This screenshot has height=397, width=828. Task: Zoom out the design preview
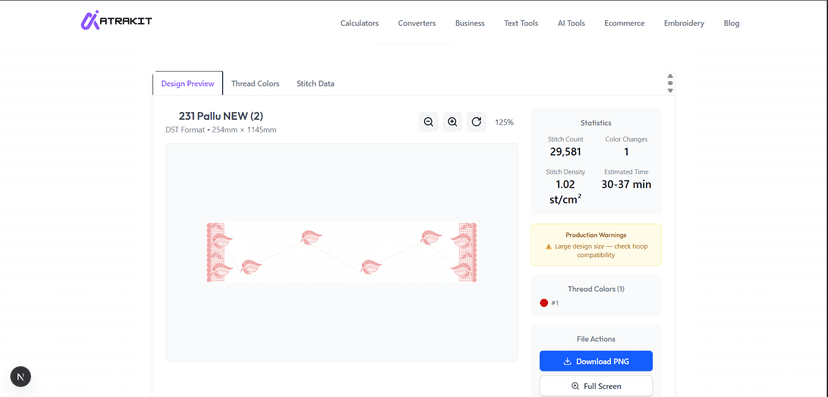click(428, 122)
